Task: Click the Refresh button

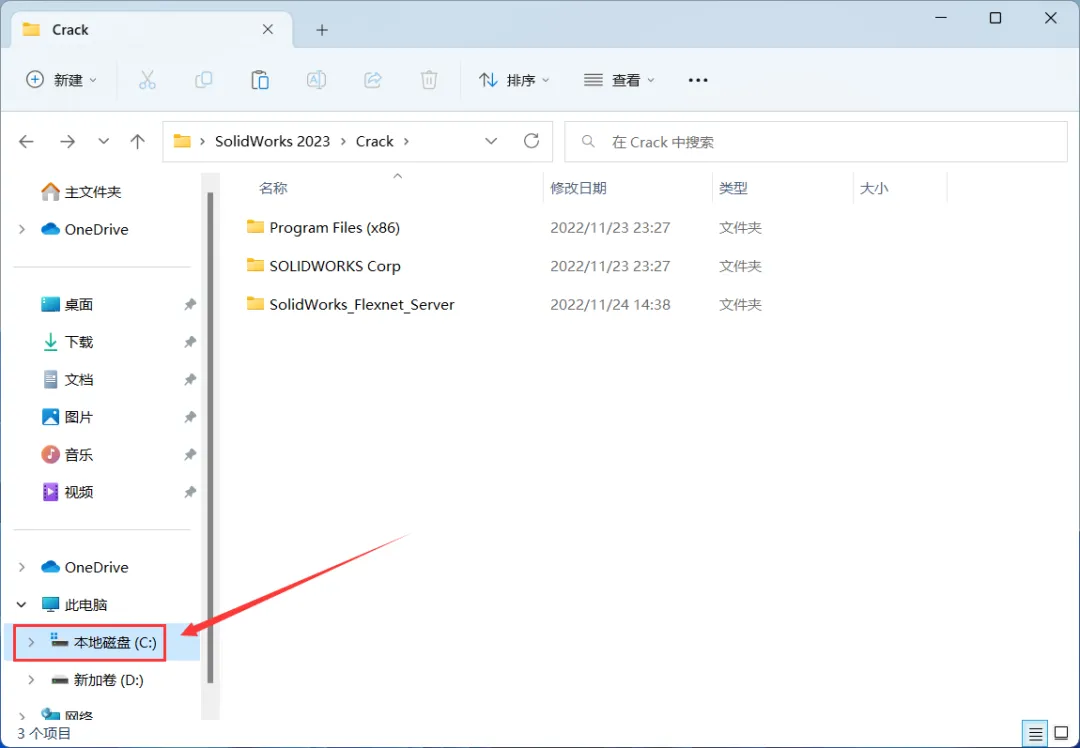Action: pyautogui.click(x=531, y=141)
